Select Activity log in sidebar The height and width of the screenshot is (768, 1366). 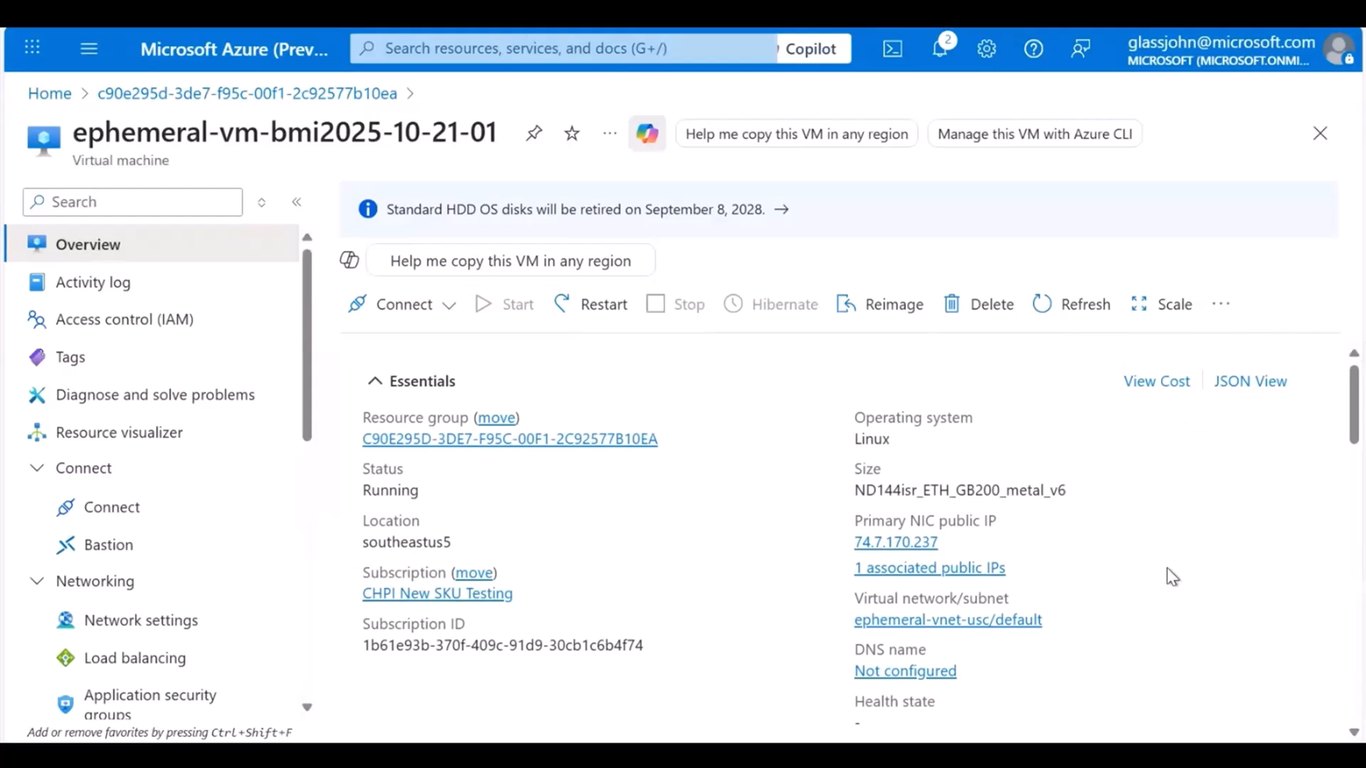(x=93, y=282)
